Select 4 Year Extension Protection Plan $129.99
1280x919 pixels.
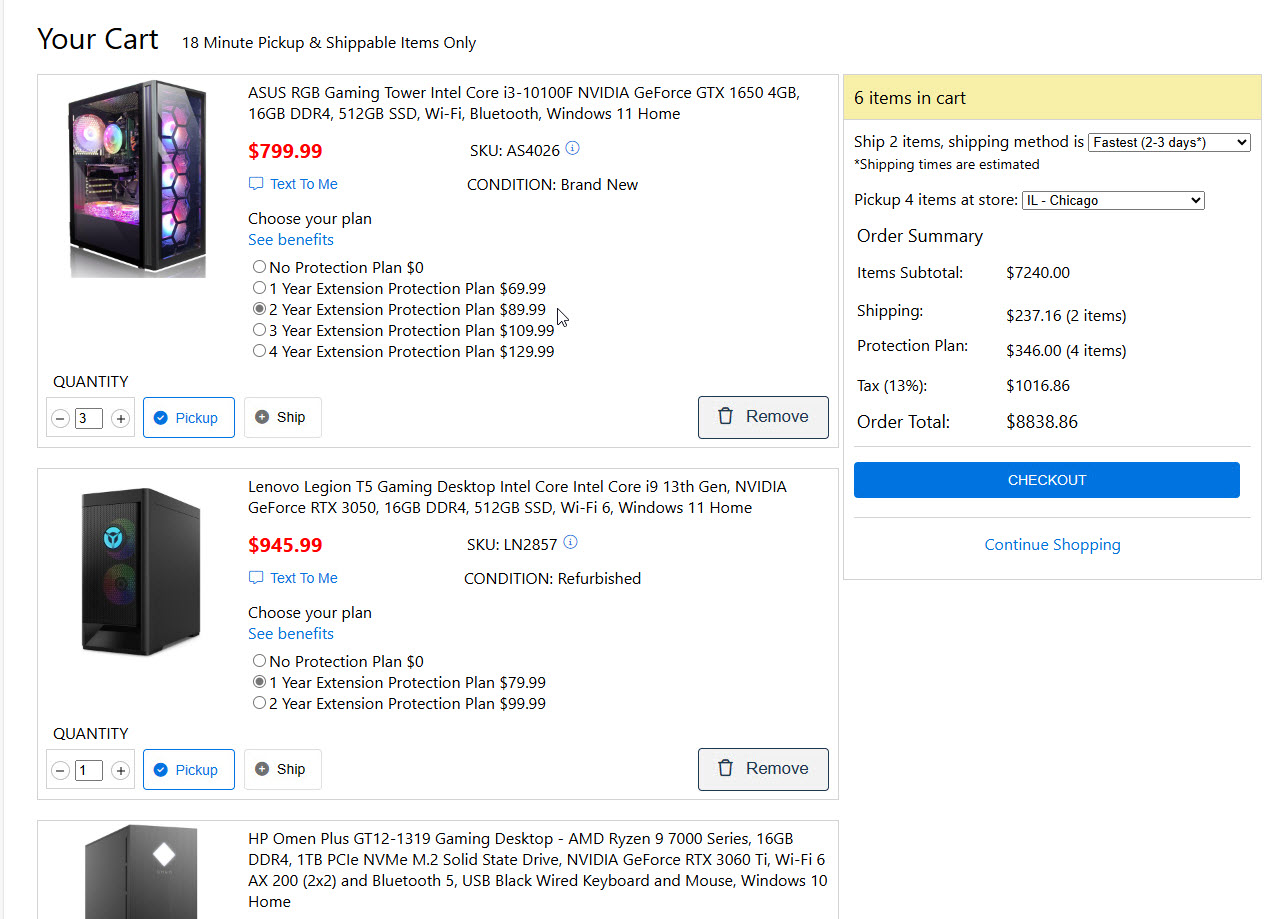point(260,351)
